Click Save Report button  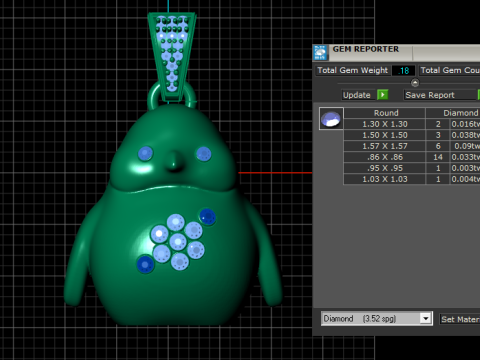[440, 95]
